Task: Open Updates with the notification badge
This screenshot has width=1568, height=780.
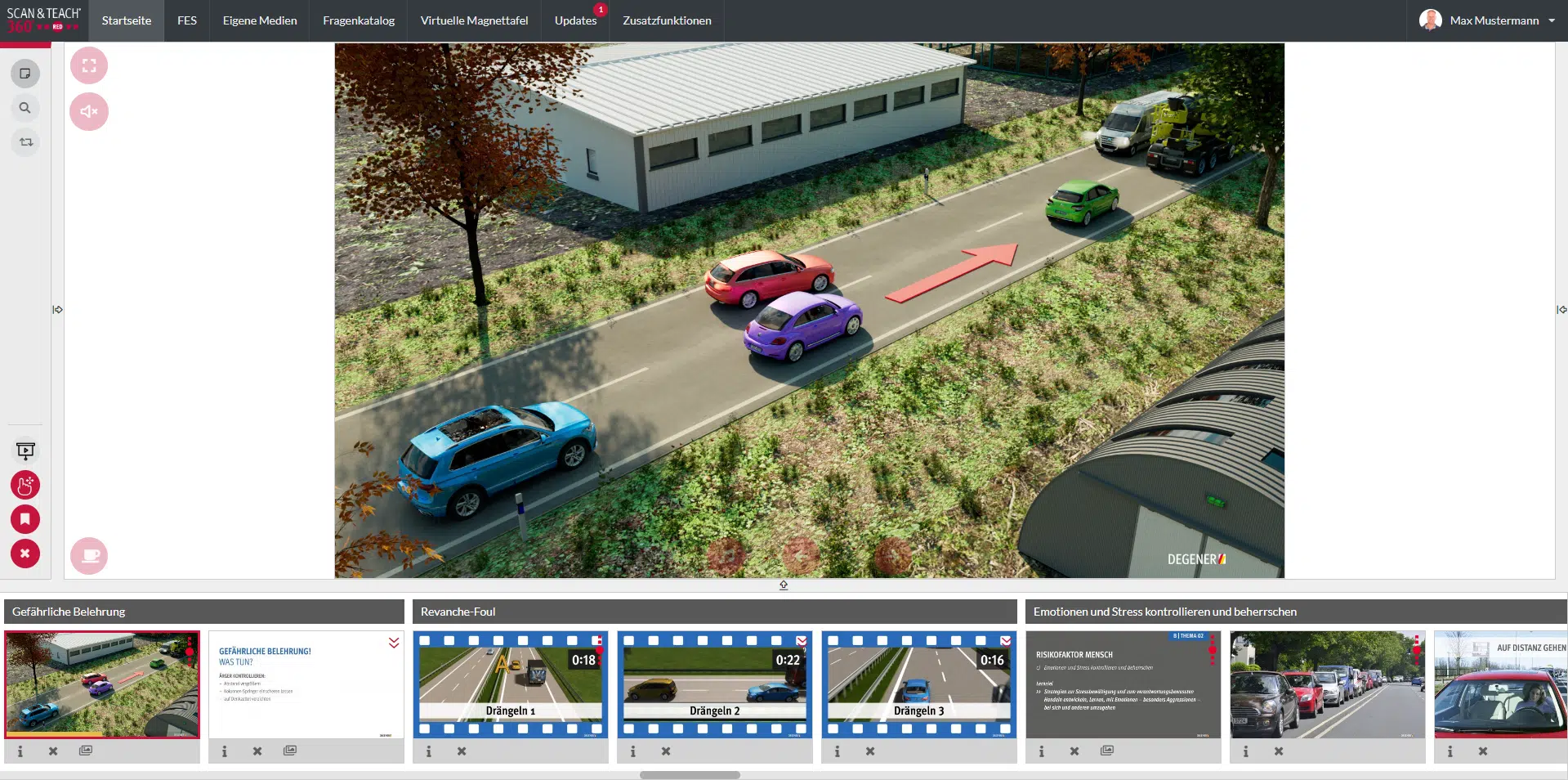Action: (576, 20)
